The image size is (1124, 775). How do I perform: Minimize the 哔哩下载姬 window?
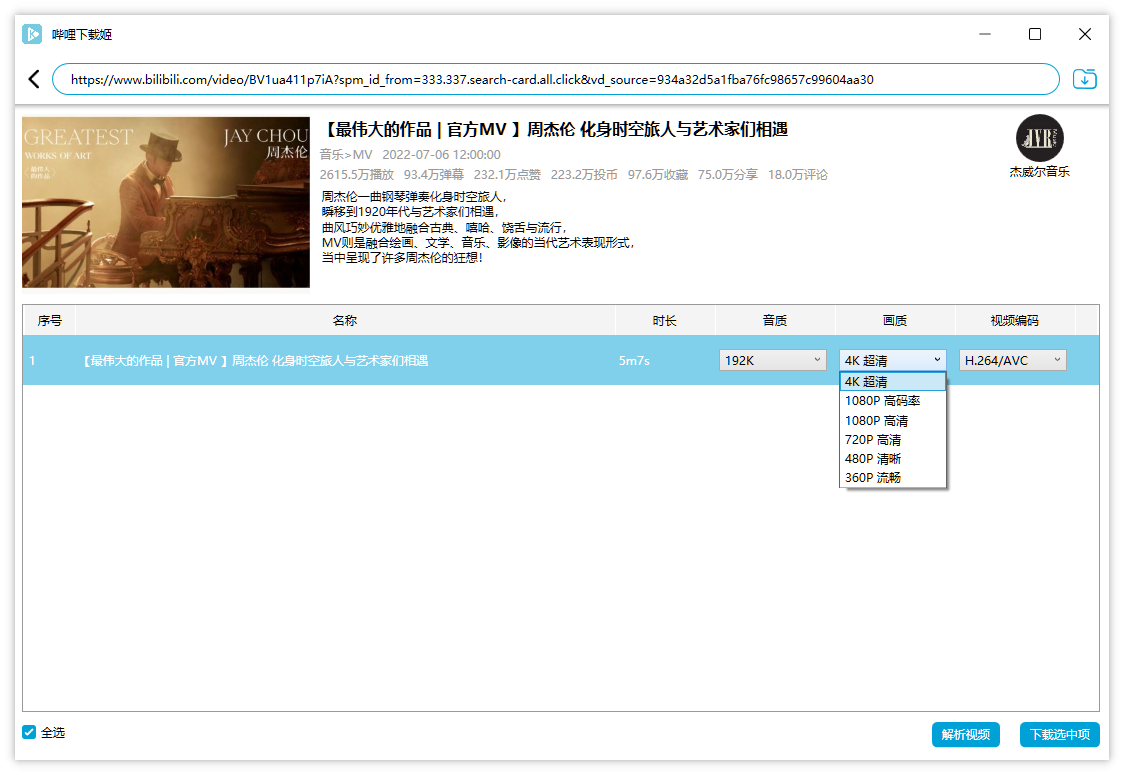pyautogui.click(x=985, y=34)
